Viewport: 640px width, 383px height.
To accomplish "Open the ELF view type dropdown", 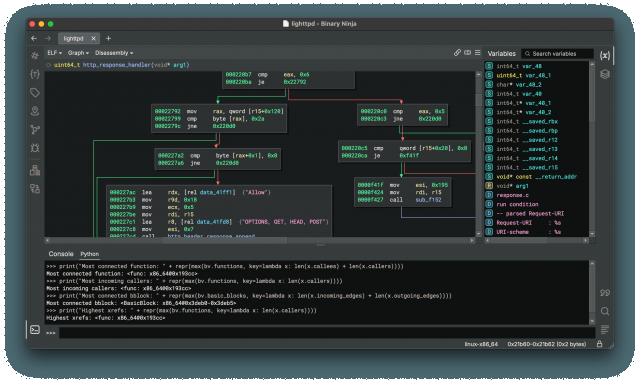I will (x=54, y=53).
